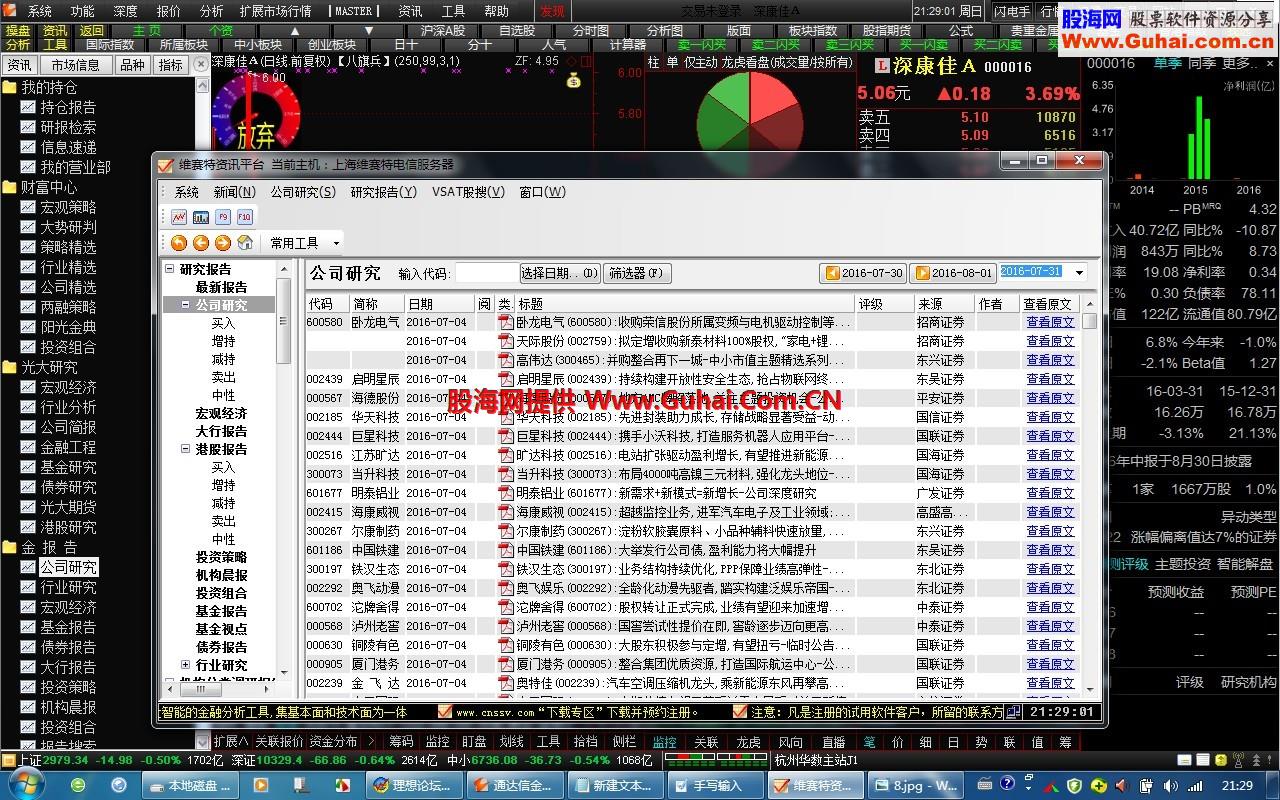
Task: Collapse the 光大研究 folder in sidebar
Action: click(9, 367)
